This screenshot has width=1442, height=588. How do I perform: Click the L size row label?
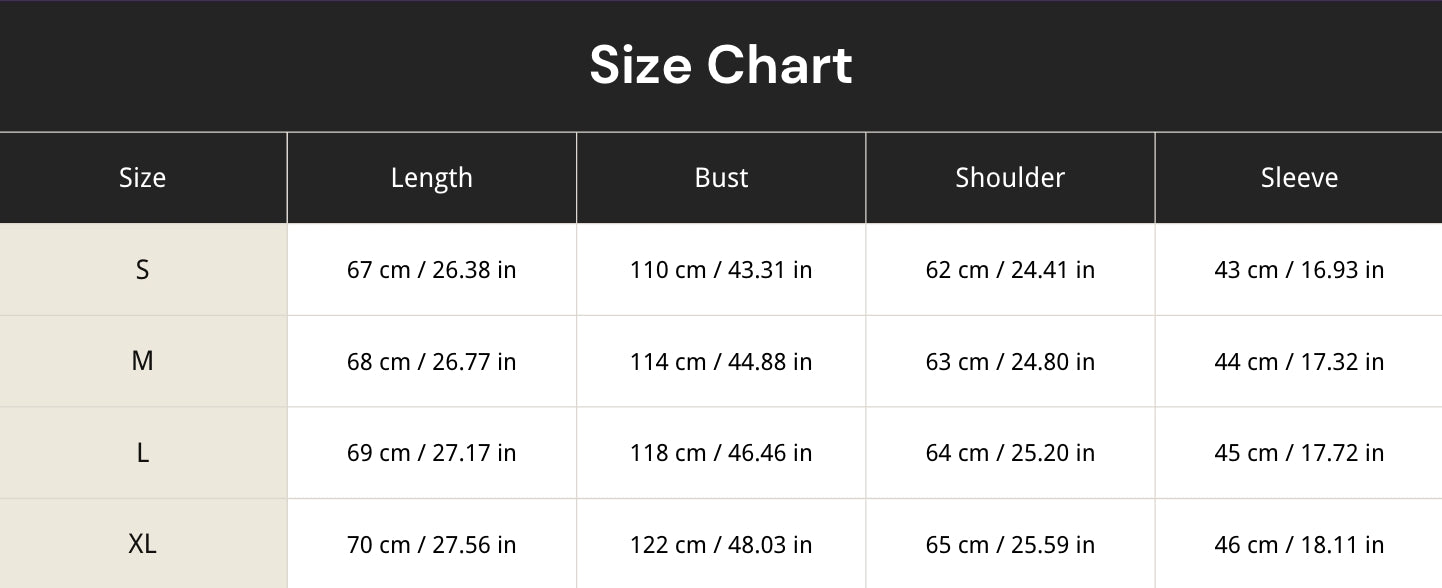(143, 453)
